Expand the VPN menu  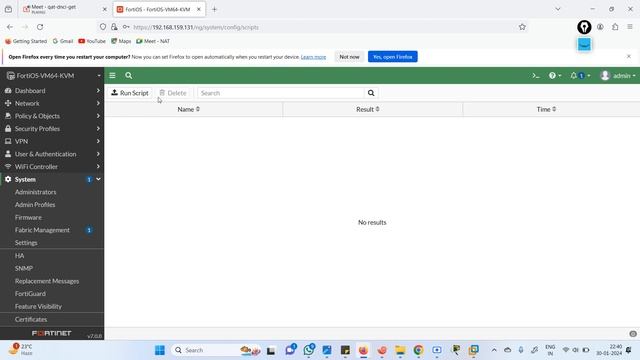(52, 141)
